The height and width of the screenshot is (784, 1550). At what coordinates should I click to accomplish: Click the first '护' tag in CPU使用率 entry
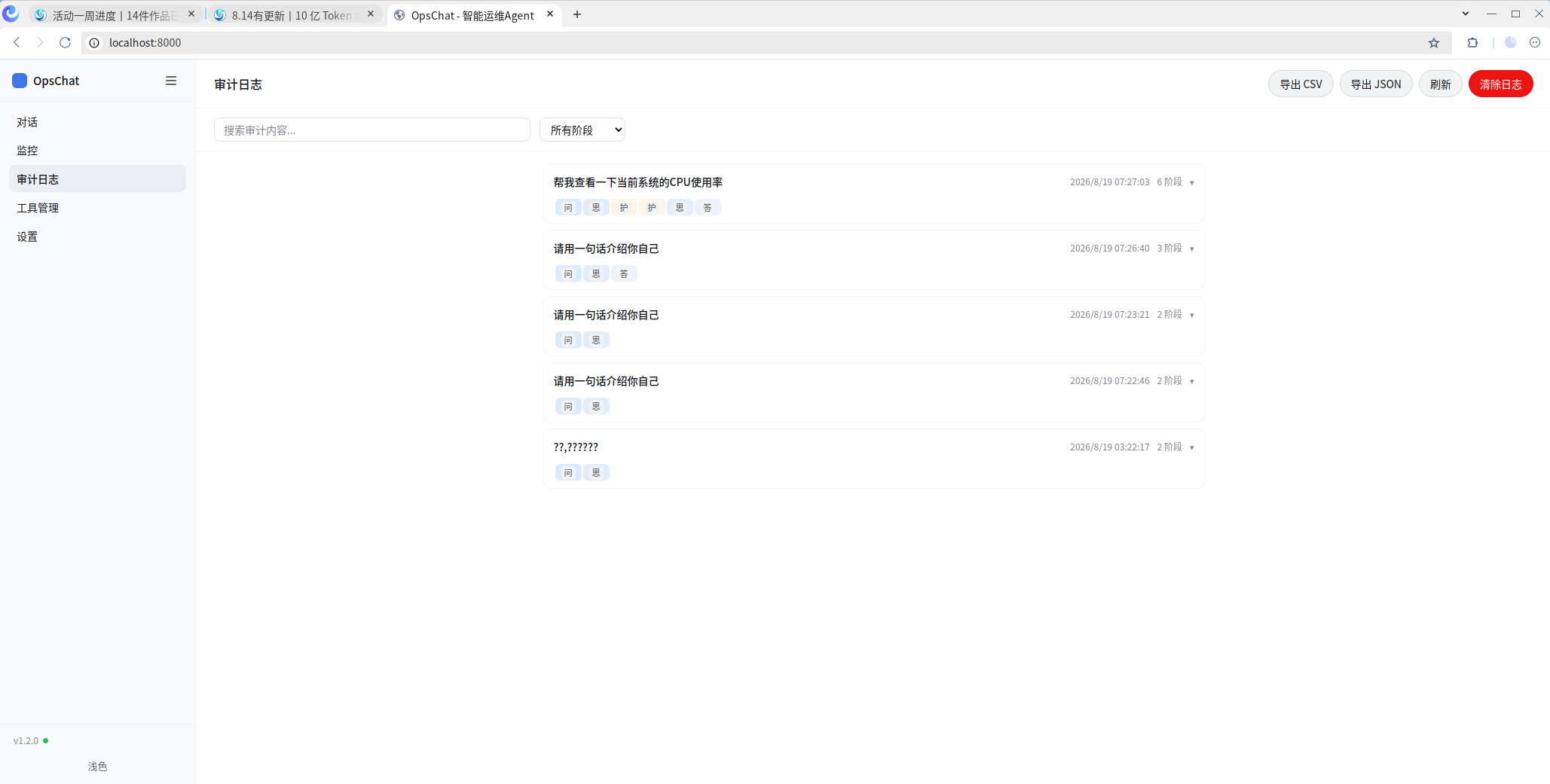(x=624, y=208)
